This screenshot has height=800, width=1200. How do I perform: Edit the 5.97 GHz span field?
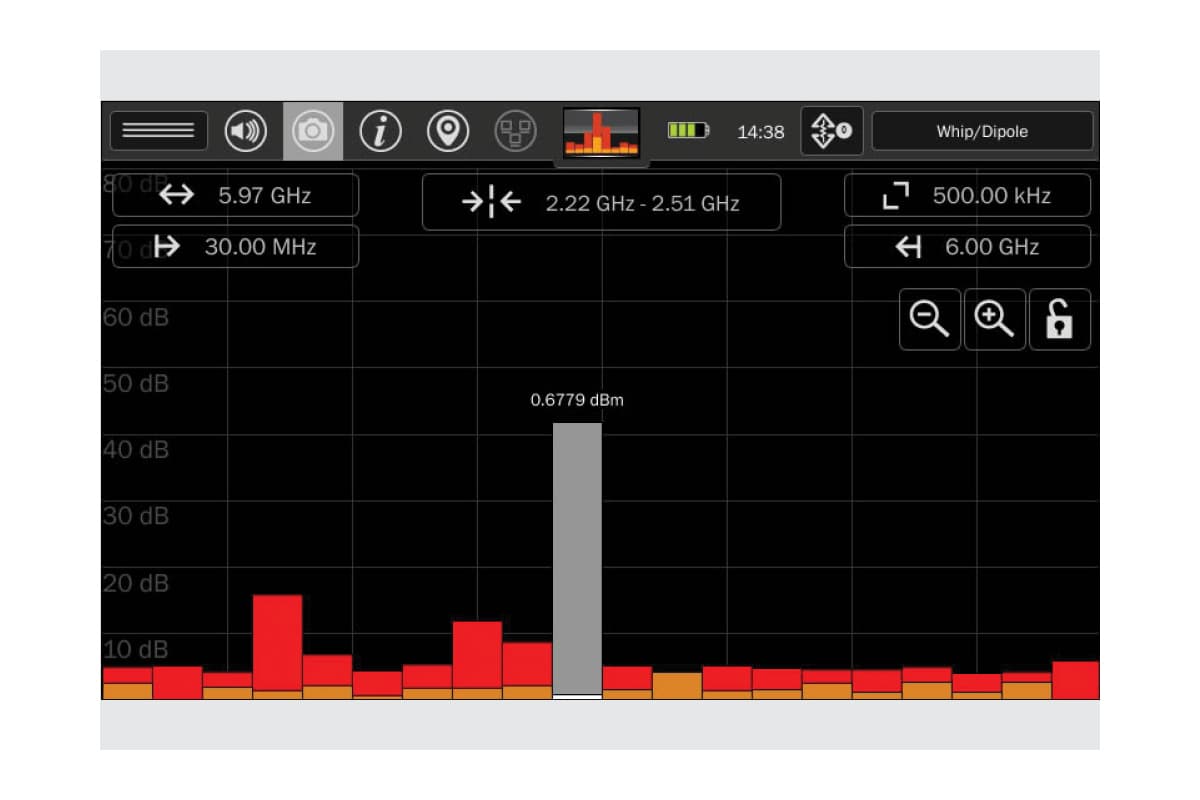[235, 195]
